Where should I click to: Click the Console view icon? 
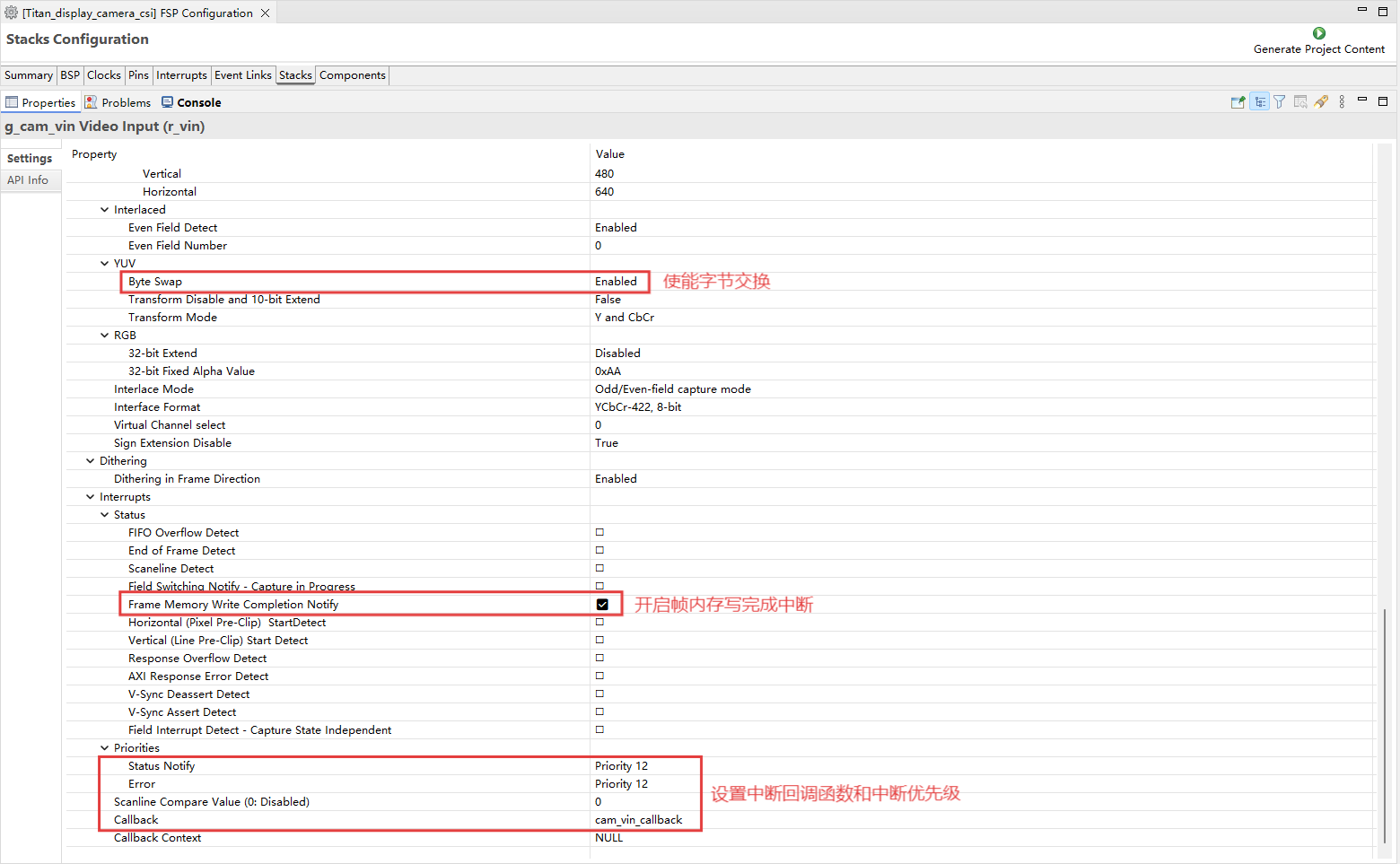pyautogui.click(x=167, y=102)
